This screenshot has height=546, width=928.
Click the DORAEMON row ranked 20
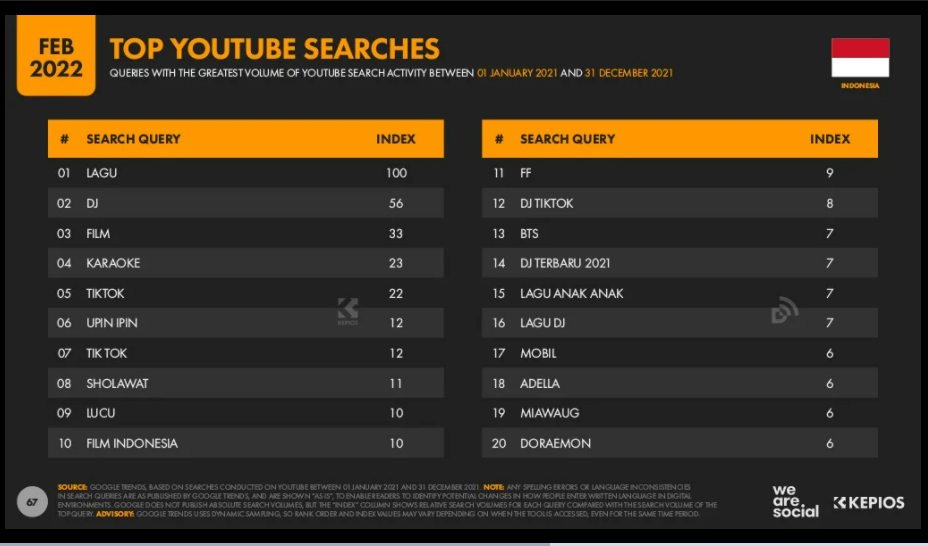pyautogui.click(x=679, y=443)
